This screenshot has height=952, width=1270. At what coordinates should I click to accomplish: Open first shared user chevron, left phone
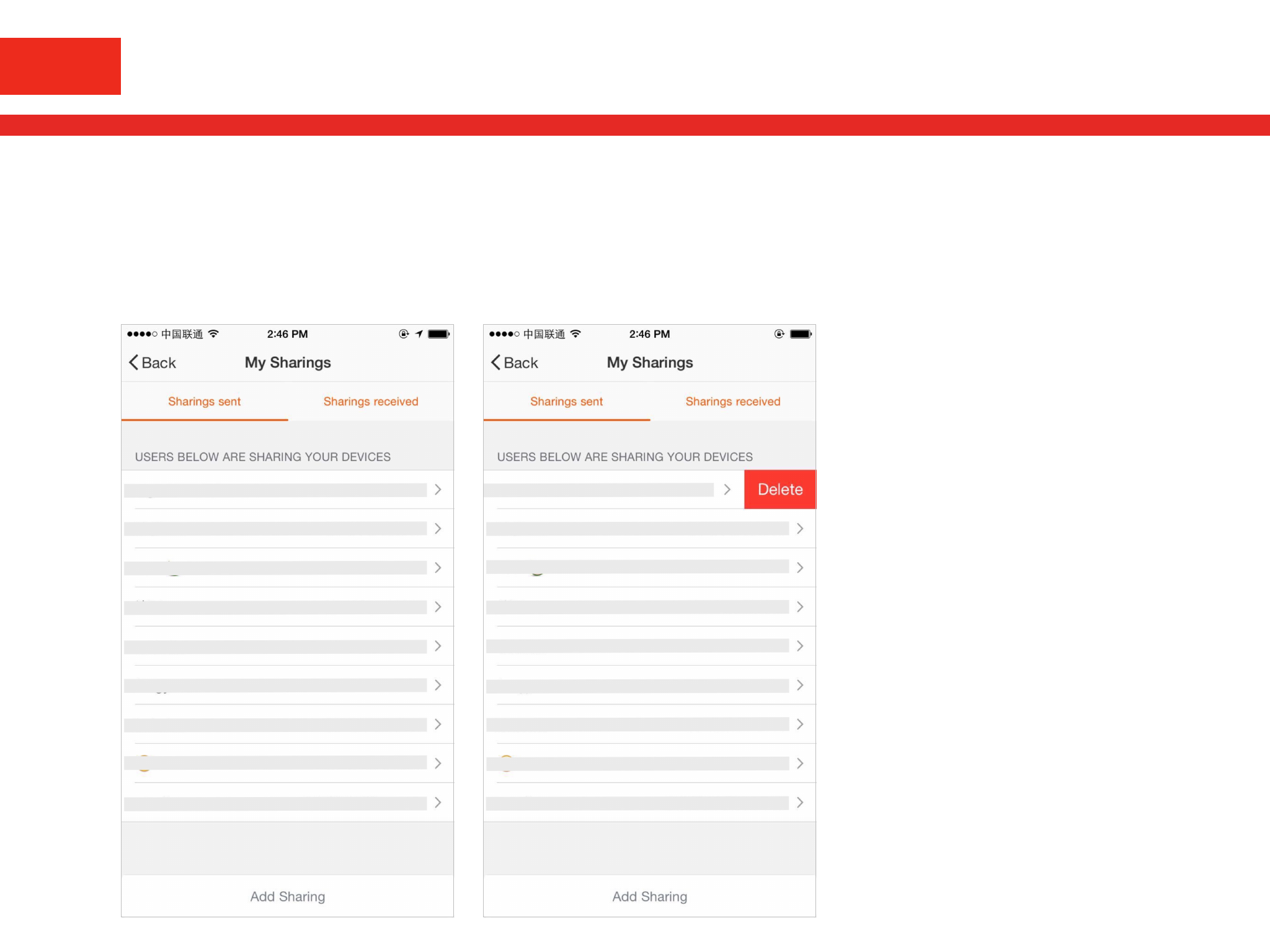[438, 490]
